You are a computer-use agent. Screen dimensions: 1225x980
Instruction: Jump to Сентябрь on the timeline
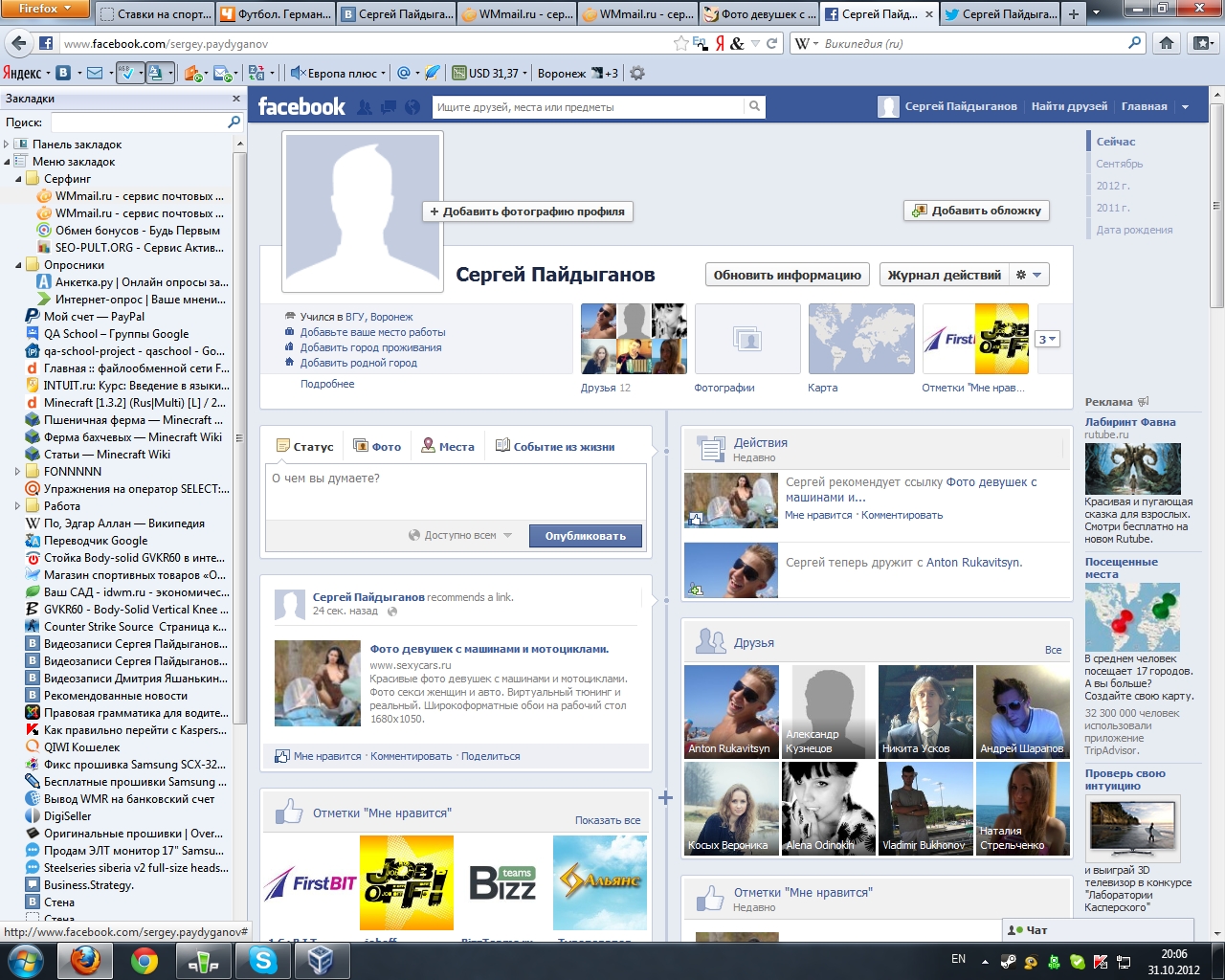tap(1119, 164)
